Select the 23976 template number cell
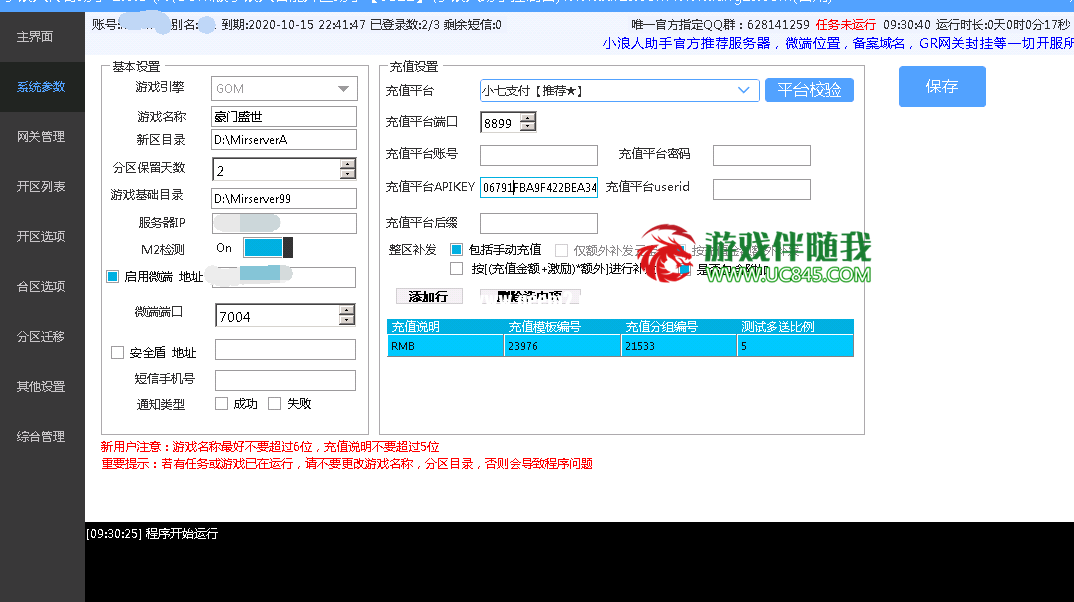The image size is (1074, 602). click(562, 346)
